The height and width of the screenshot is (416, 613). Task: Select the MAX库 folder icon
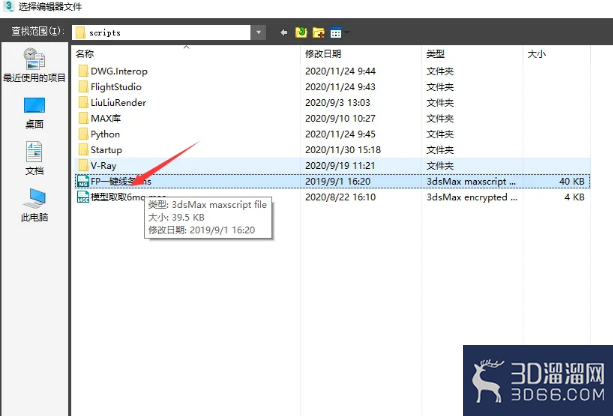[83, 118]
